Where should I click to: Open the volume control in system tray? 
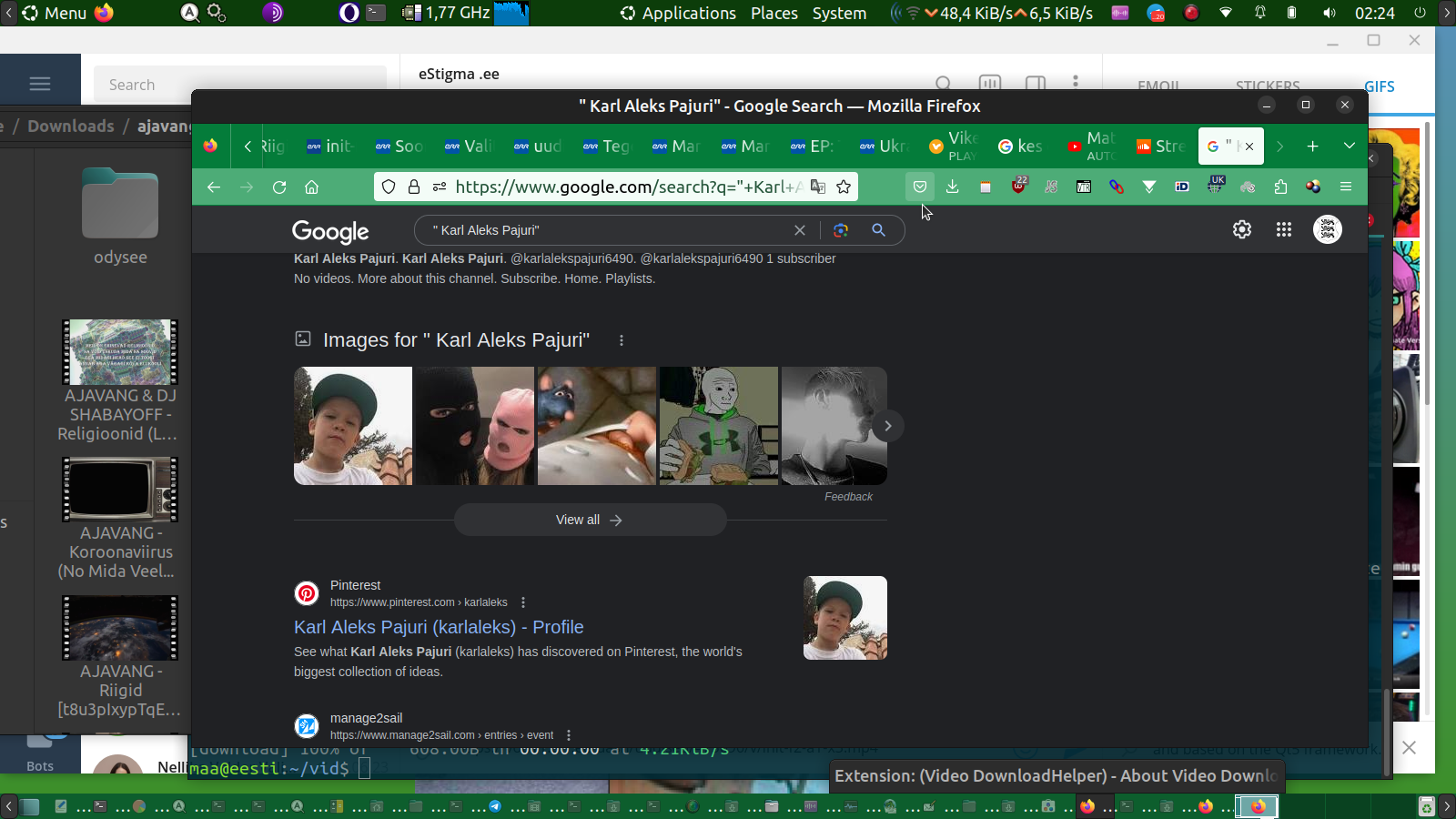[1330, 13]
